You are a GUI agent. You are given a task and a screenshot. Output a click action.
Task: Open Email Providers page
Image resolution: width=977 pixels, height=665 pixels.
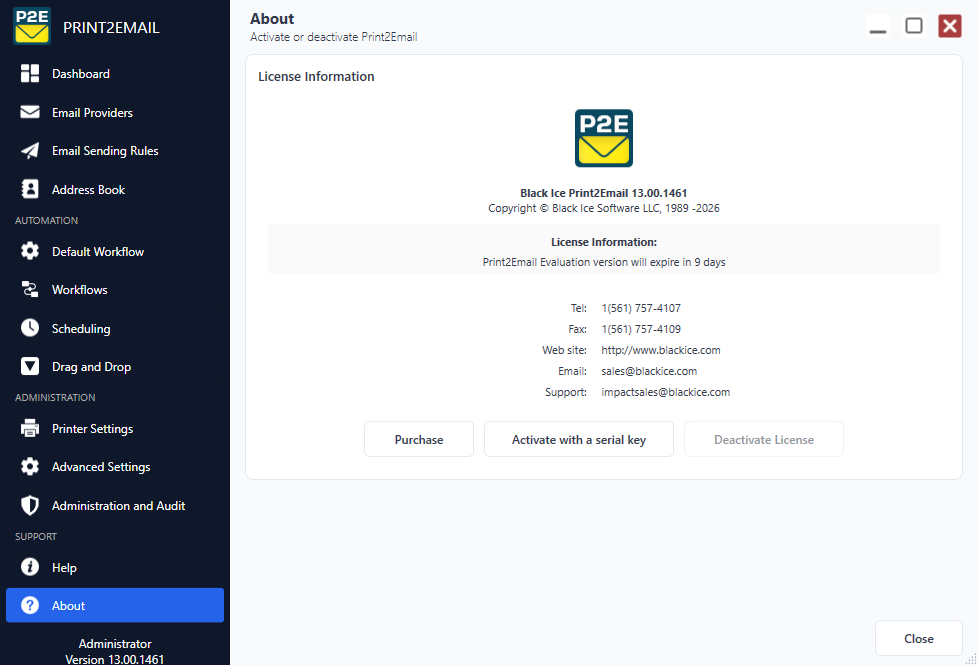[115, 112]
